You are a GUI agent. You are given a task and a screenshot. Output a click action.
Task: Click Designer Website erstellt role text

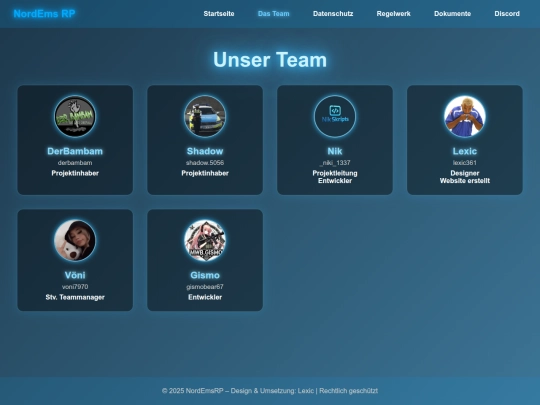pos(465,177)
